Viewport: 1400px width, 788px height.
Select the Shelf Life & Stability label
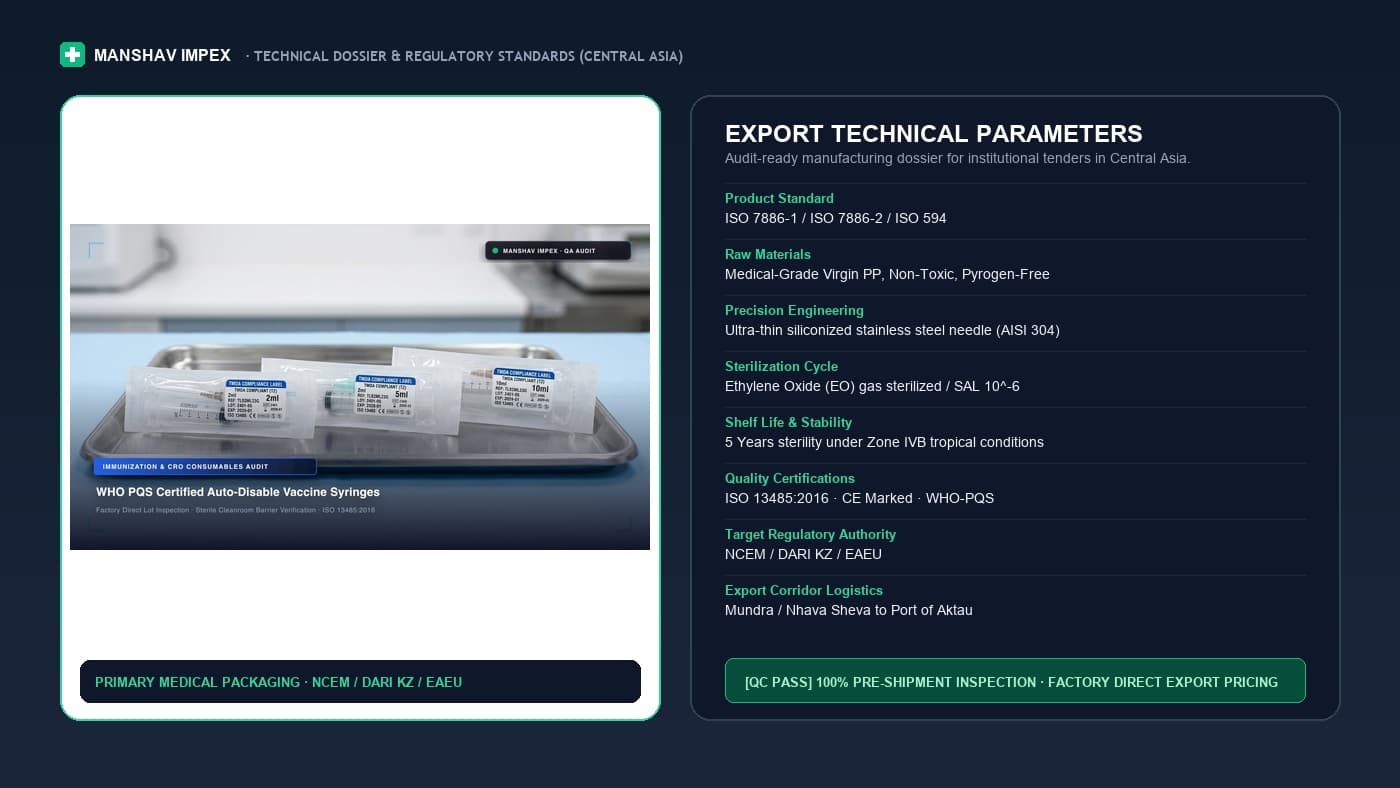[x=789, y=422]
